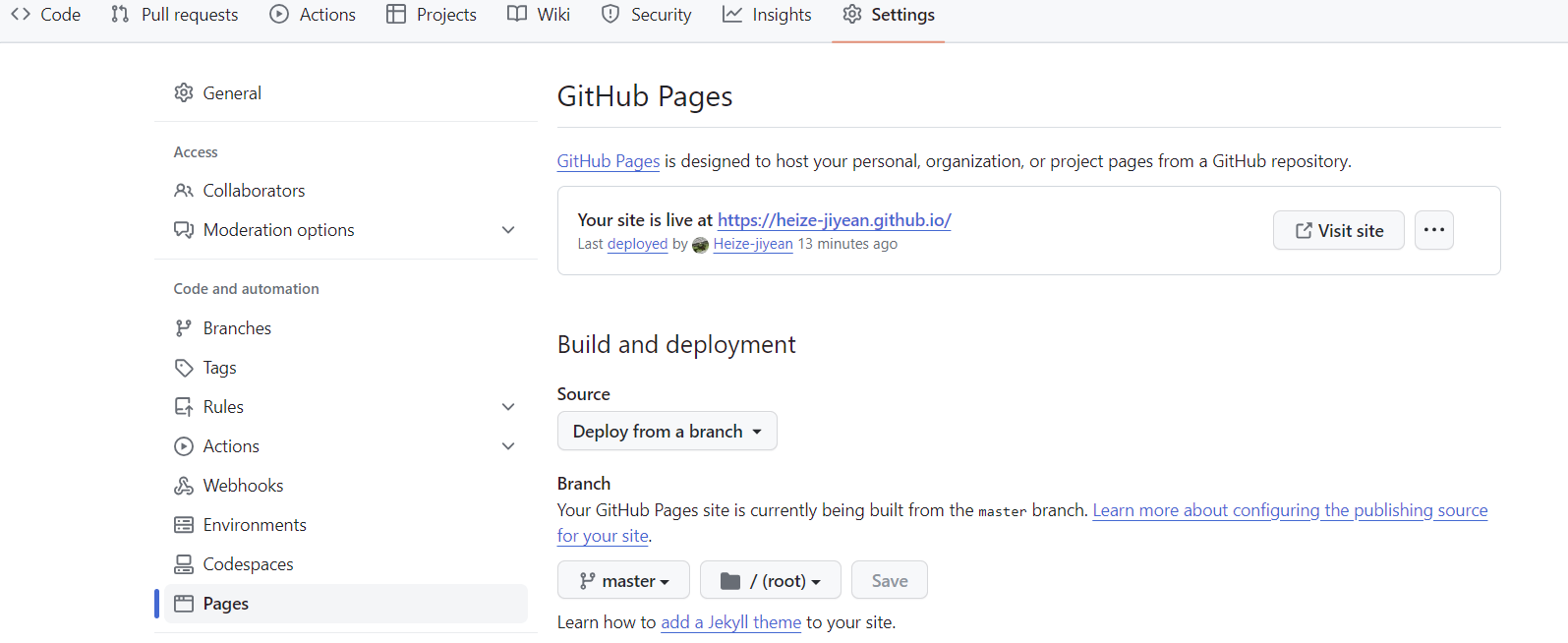Image resolution: width=1568 pixels, height=643 pixels.
Task: Click the Collaborators people icon
Action: [184, 191]
